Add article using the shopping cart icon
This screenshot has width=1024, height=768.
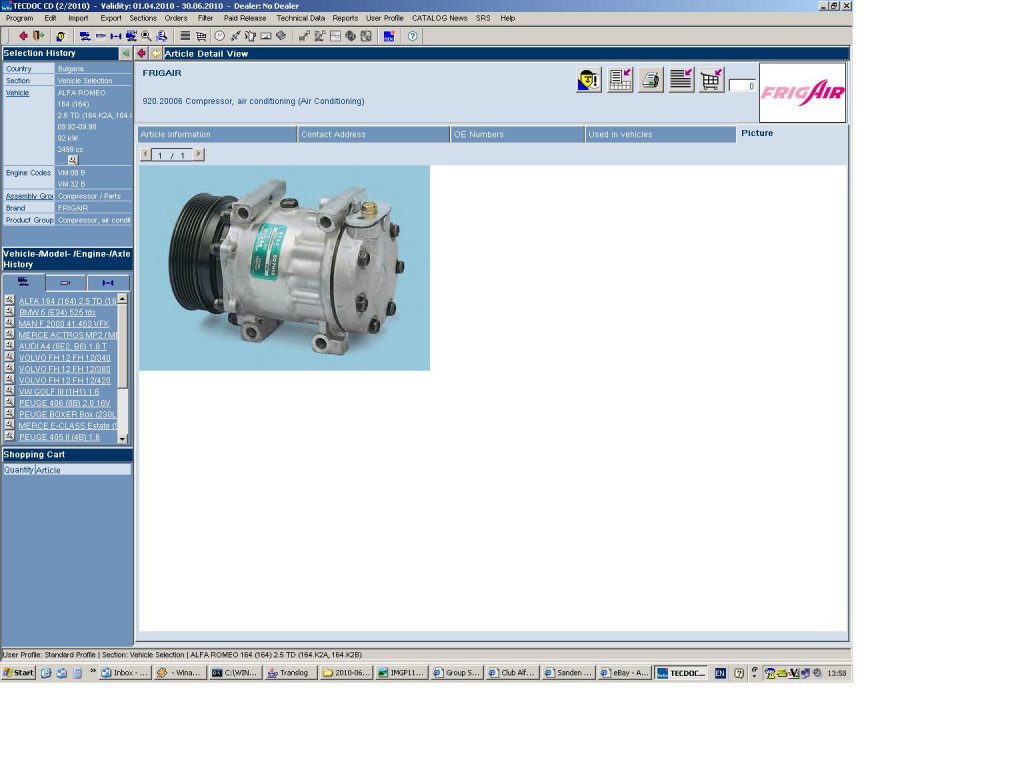coord(711,81)
